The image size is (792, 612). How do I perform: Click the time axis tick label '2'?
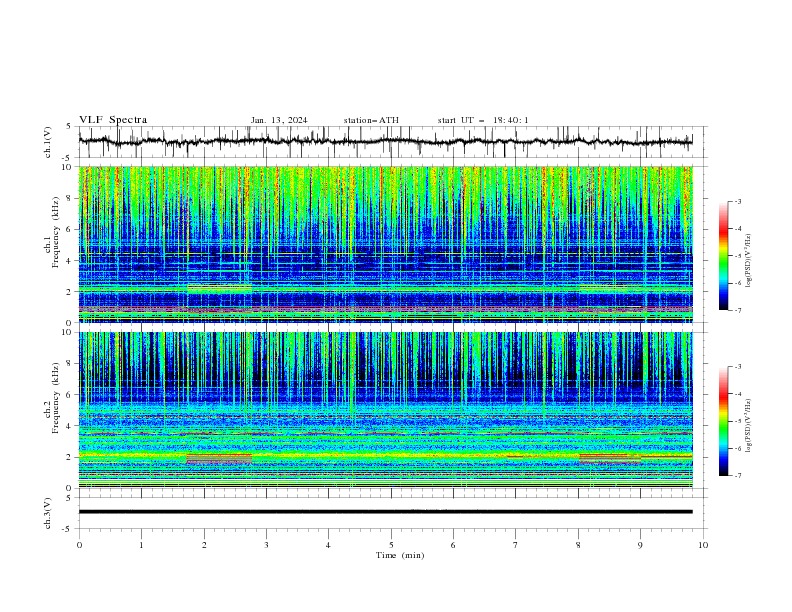pos(204,545)
